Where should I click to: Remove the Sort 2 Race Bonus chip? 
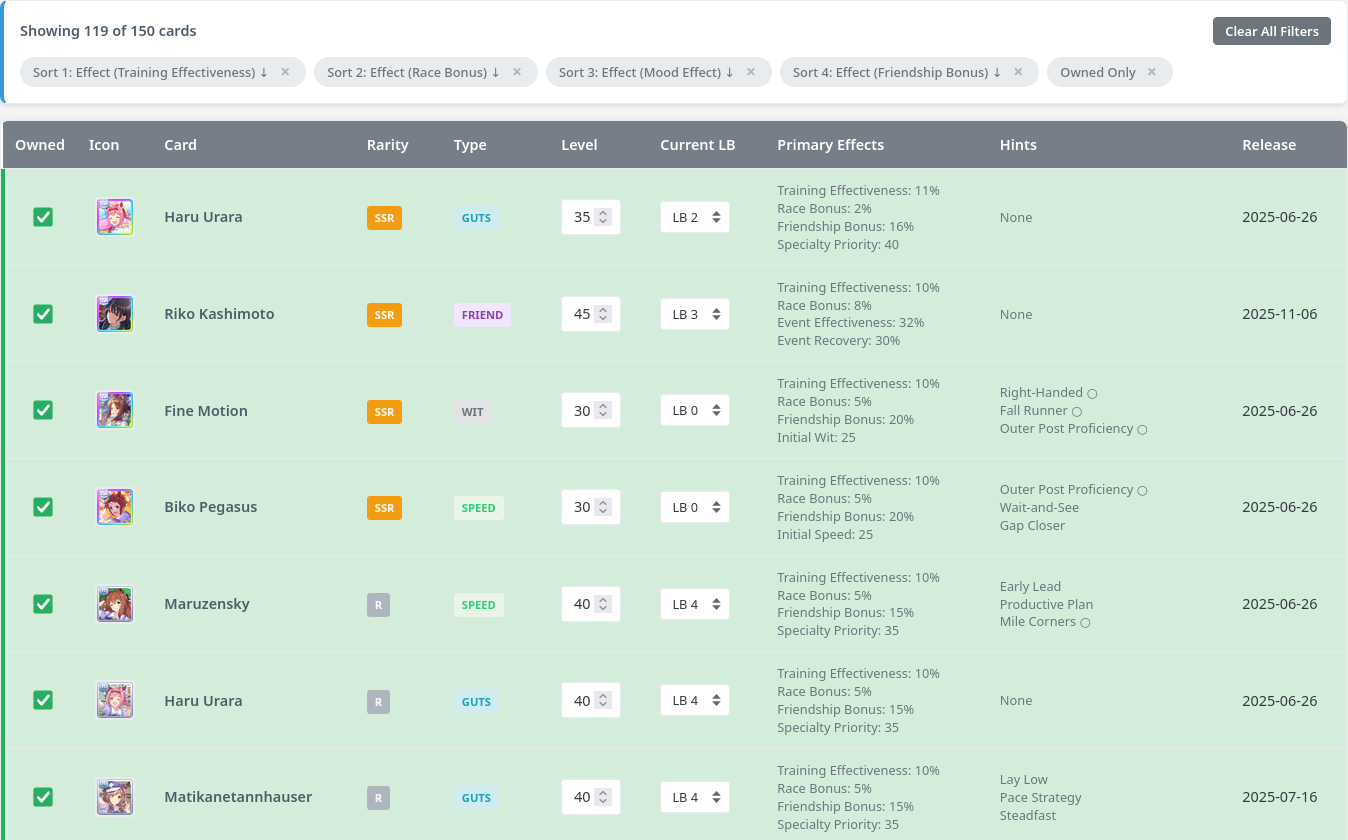point(517,72)
